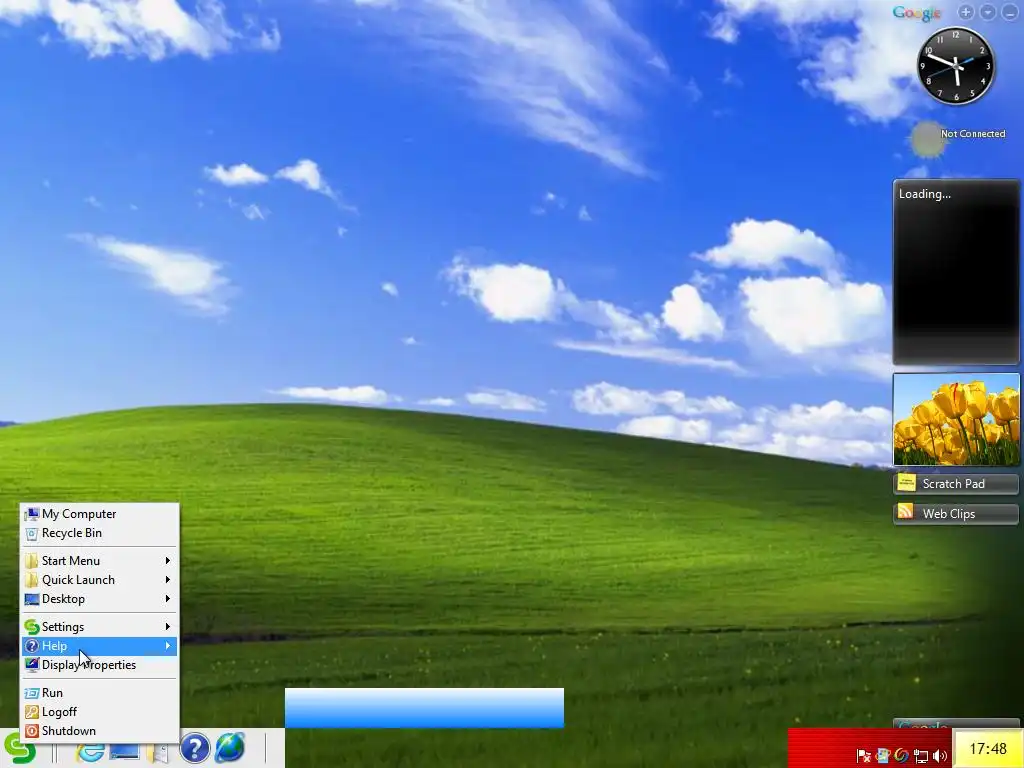Click the green Settings icon in menu
Screen dimensions: 1024x768
(31, 627)
